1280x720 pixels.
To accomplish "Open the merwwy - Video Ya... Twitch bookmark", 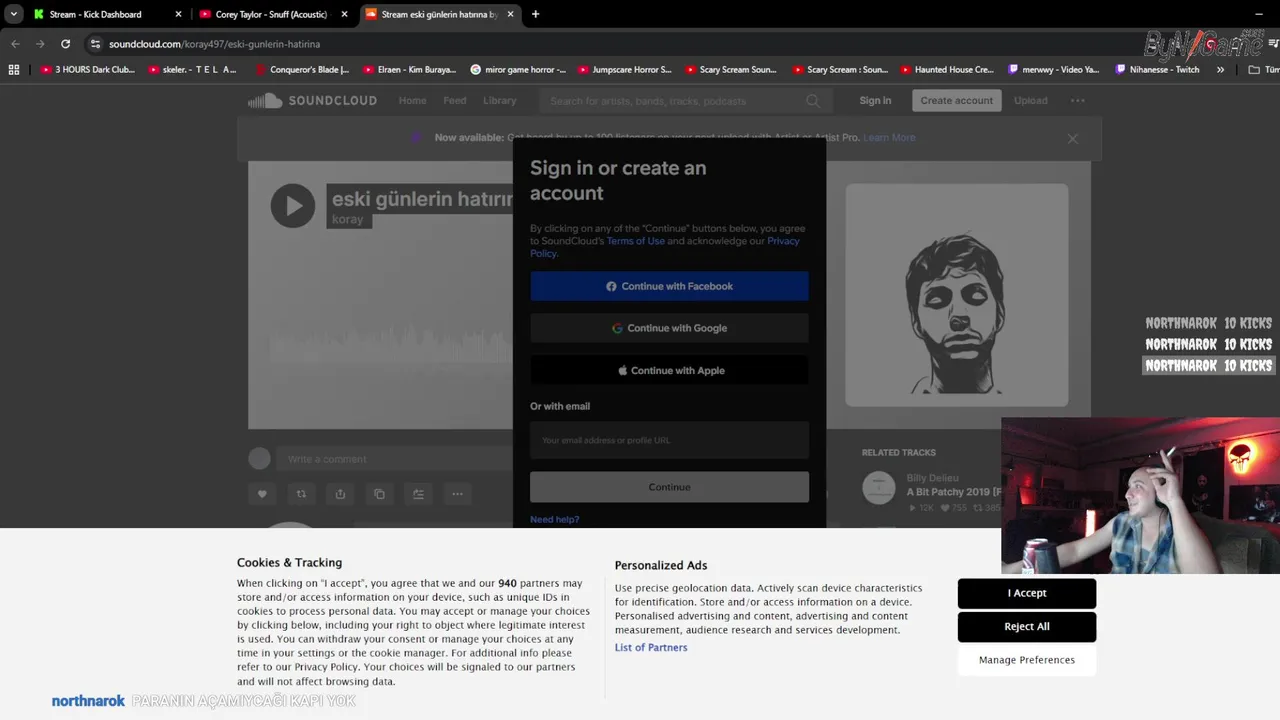I will (1054, 70).
